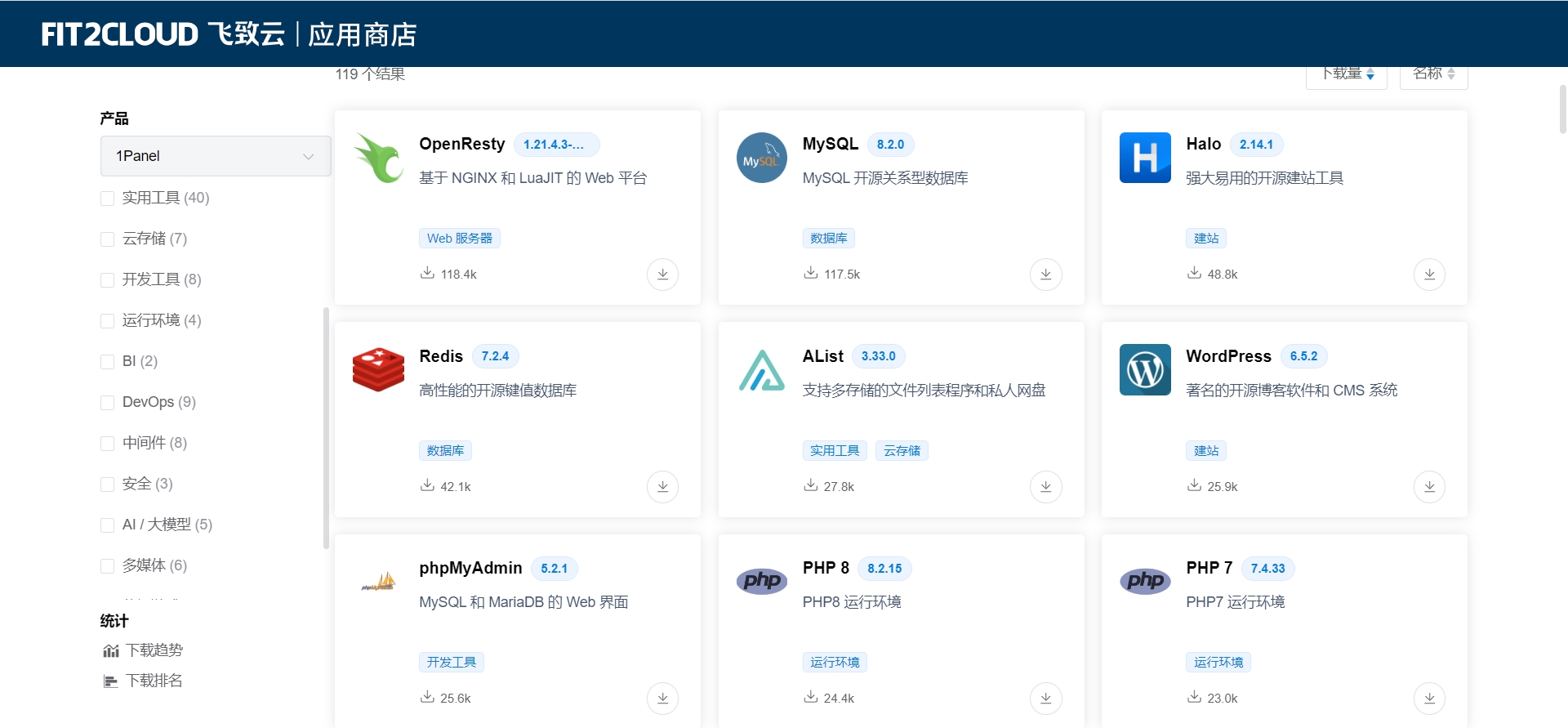
Task: Click the PHP 8 logo
Action: click(x=761, y=582)
